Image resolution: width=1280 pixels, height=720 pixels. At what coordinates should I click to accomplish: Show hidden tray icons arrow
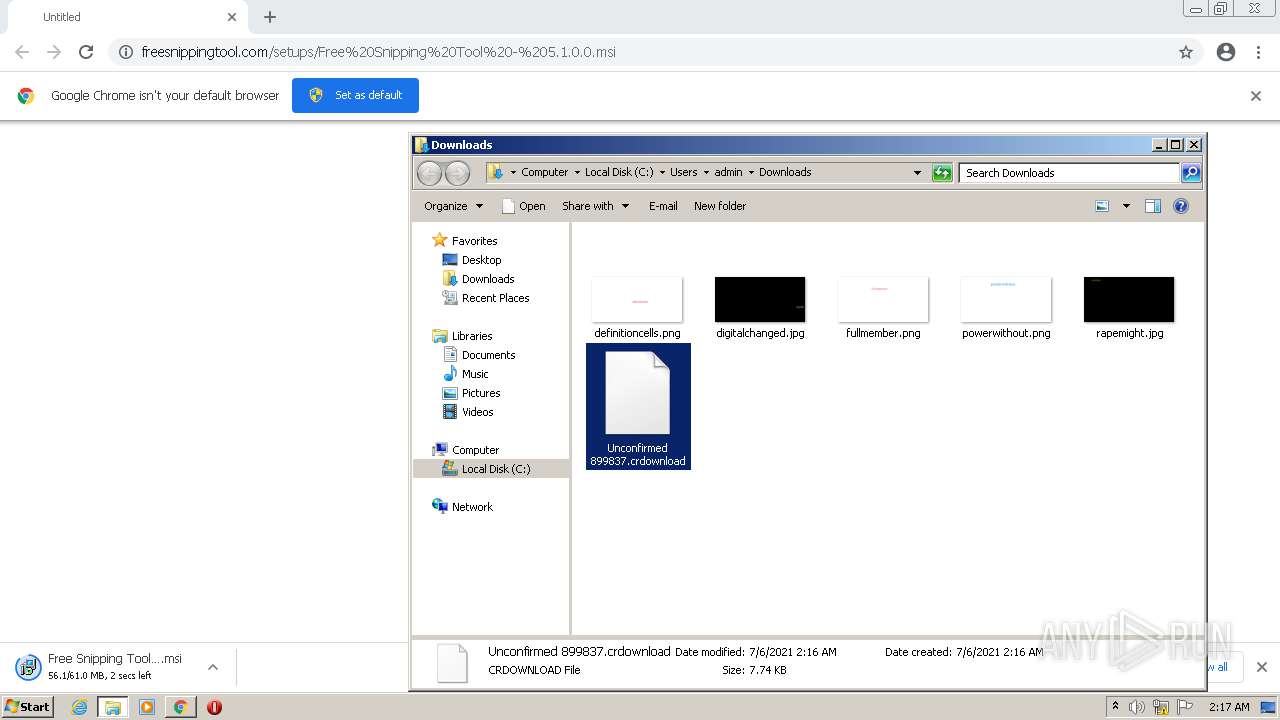pyautogui.click(x=1115, y=707)
